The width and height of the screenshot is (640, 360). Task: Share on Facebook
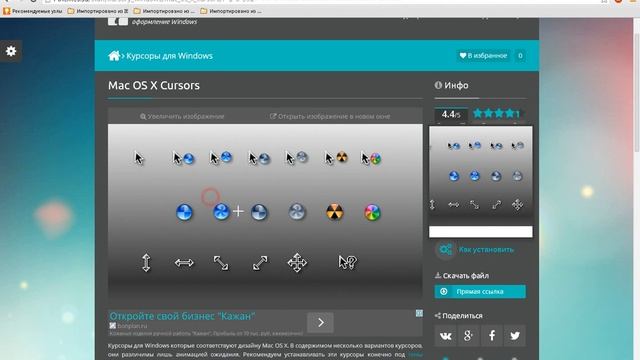(491, 336)
